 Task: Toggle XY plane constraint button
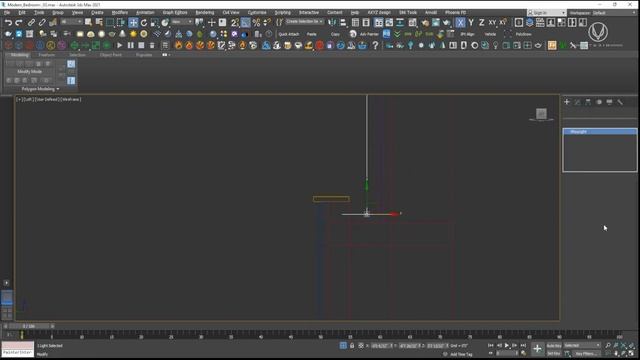click(x=492, y=22)
